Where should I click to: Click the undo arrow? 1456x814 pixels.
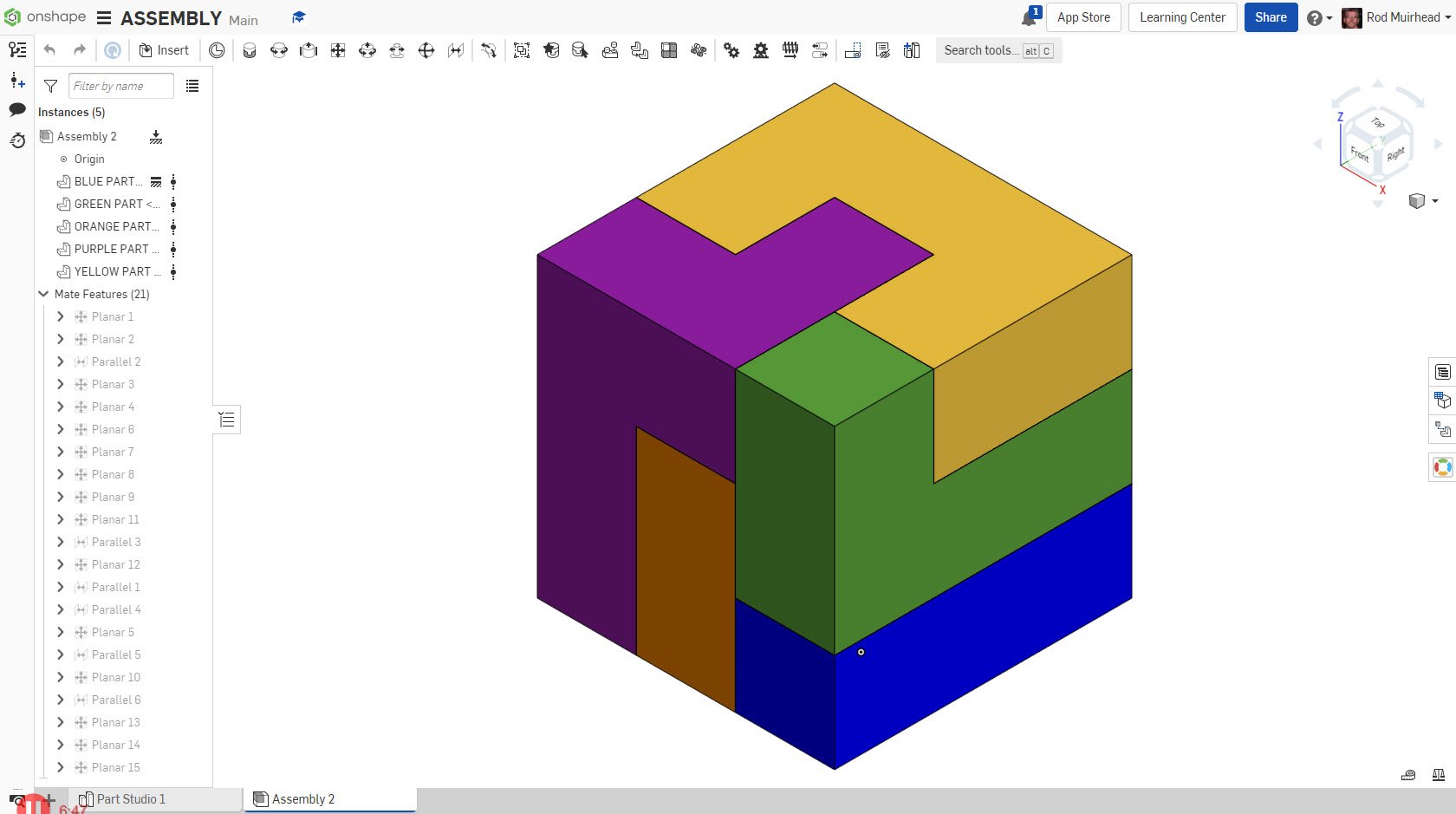click(49, 50)
